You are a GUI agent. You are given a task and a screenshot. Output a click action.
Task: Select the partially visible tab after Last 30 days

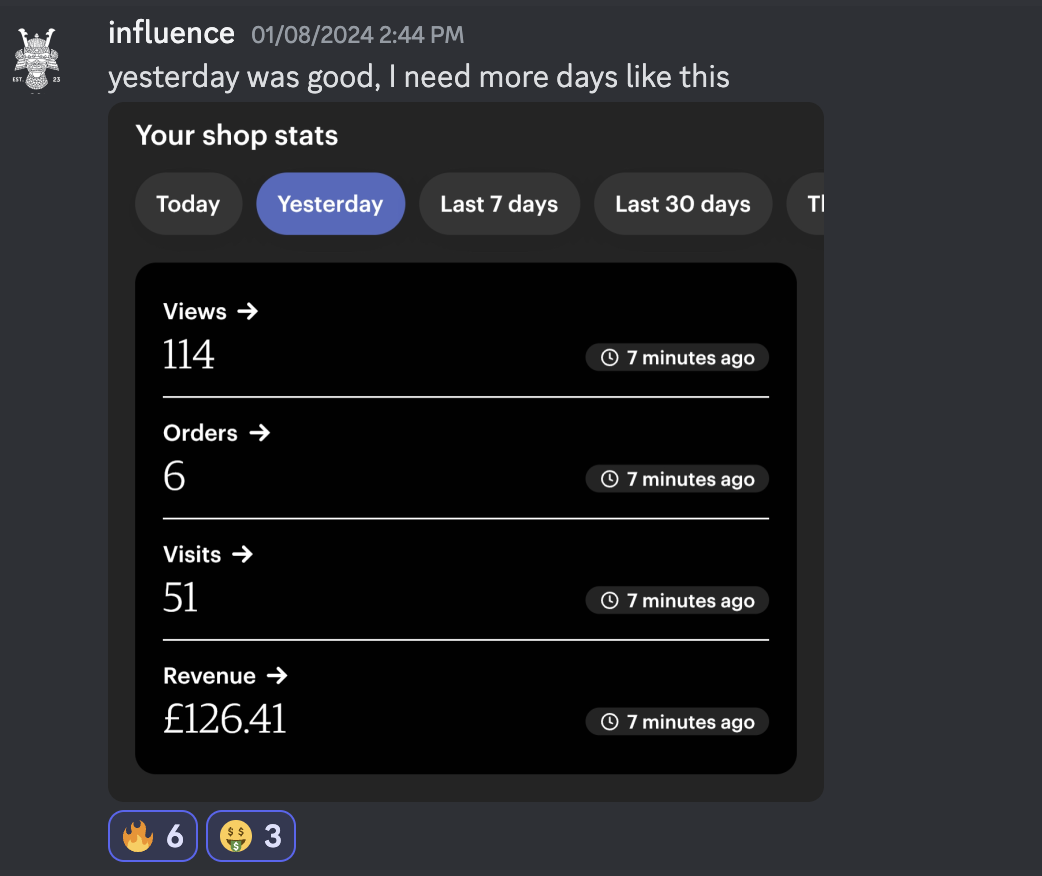806,204
